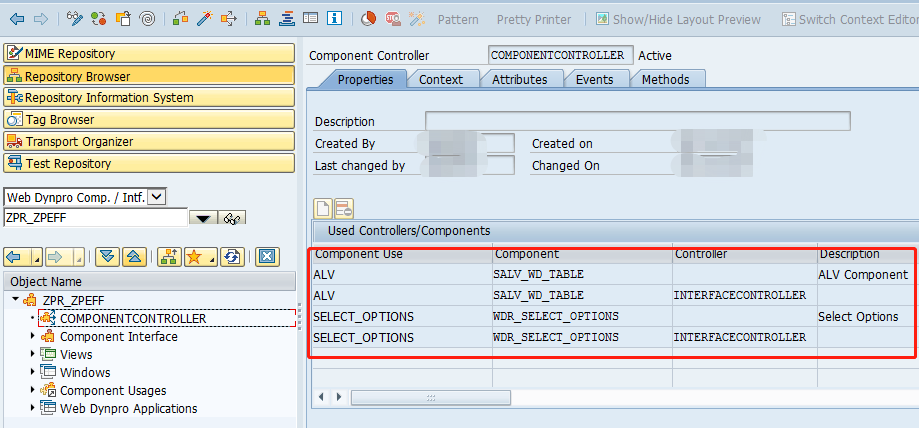Click the first WDR_SELECT_OPTIONS cell
This screenshot has height=428, width=919.
point(582,317)
